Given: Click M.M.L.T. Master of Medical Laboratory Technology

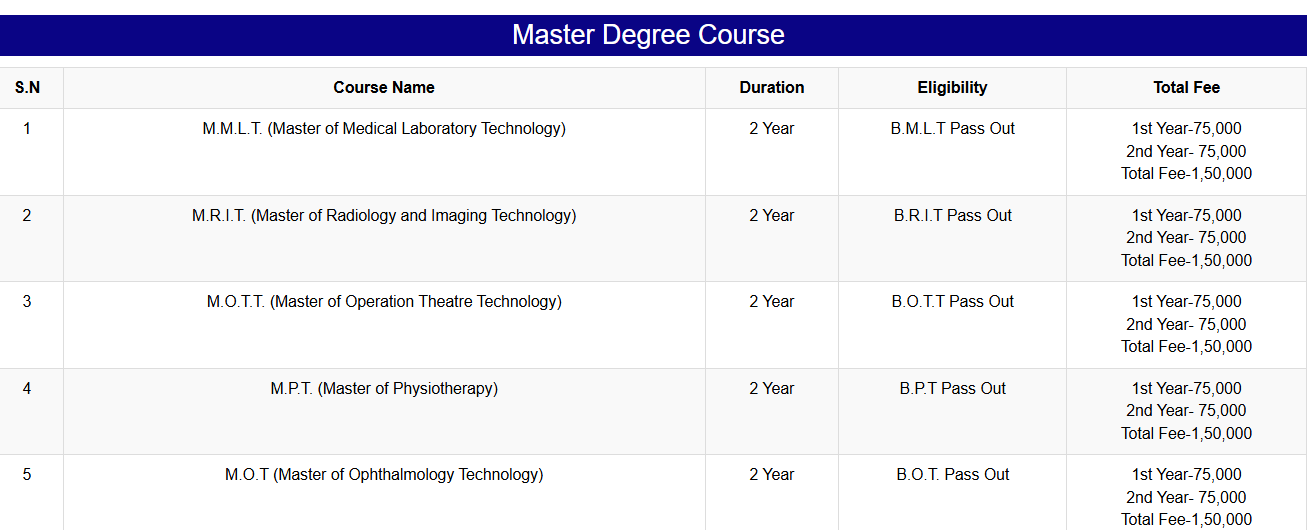Looking at the screenshot, I should [x=384, y=129].
